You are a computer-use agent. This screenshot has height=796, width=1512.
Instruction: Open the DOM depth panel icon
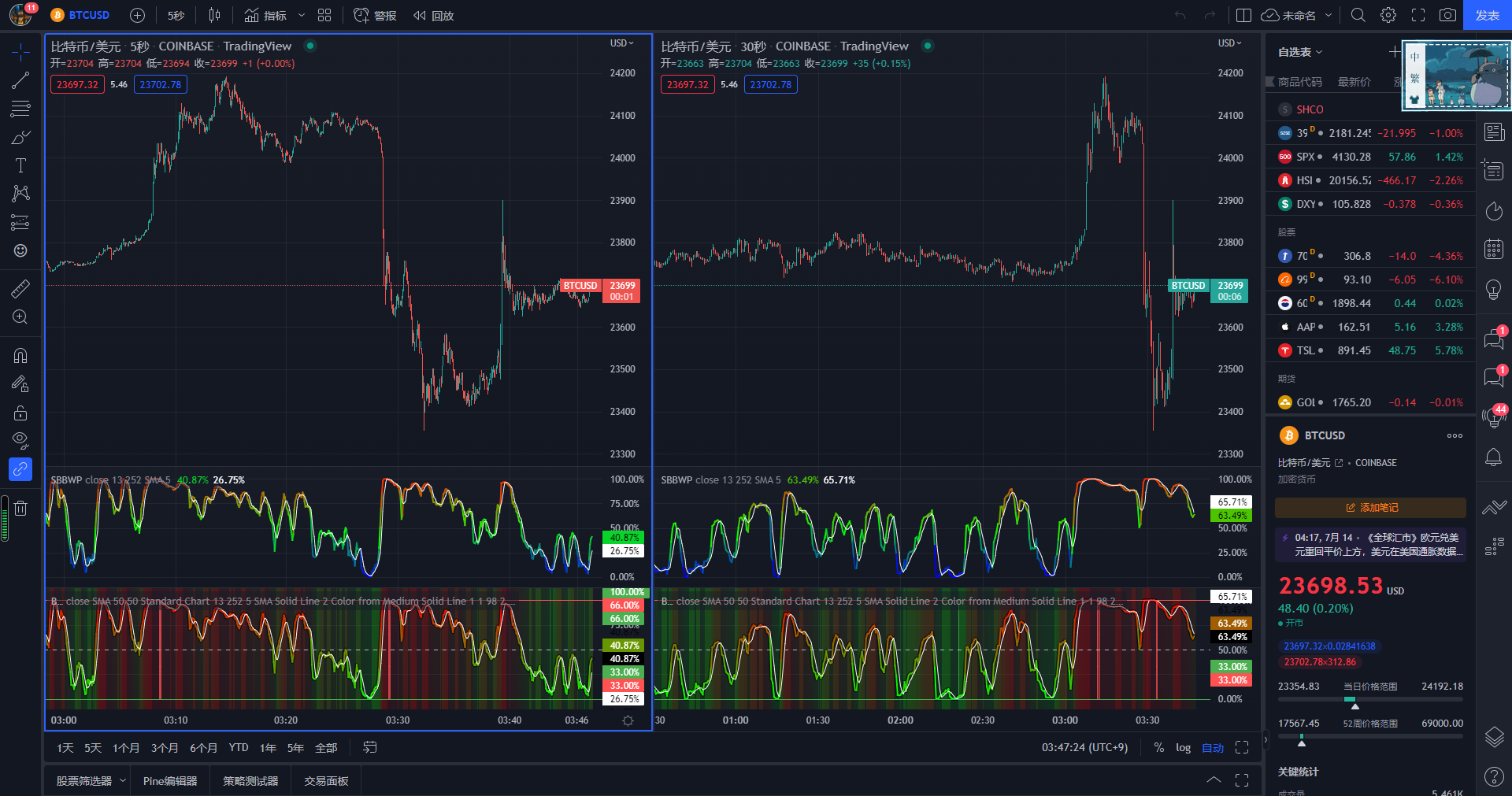pyautogui.click(x=1494, y=545)
